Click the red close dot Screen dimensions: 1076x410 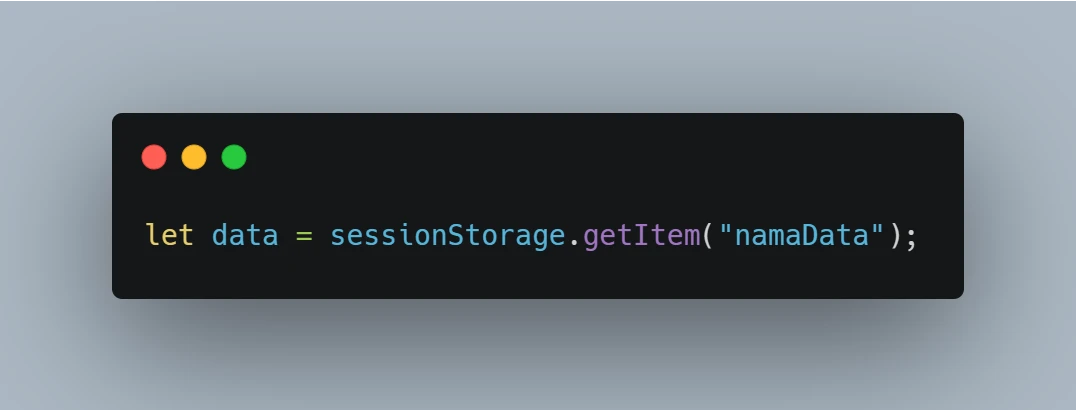pos(154,157)
